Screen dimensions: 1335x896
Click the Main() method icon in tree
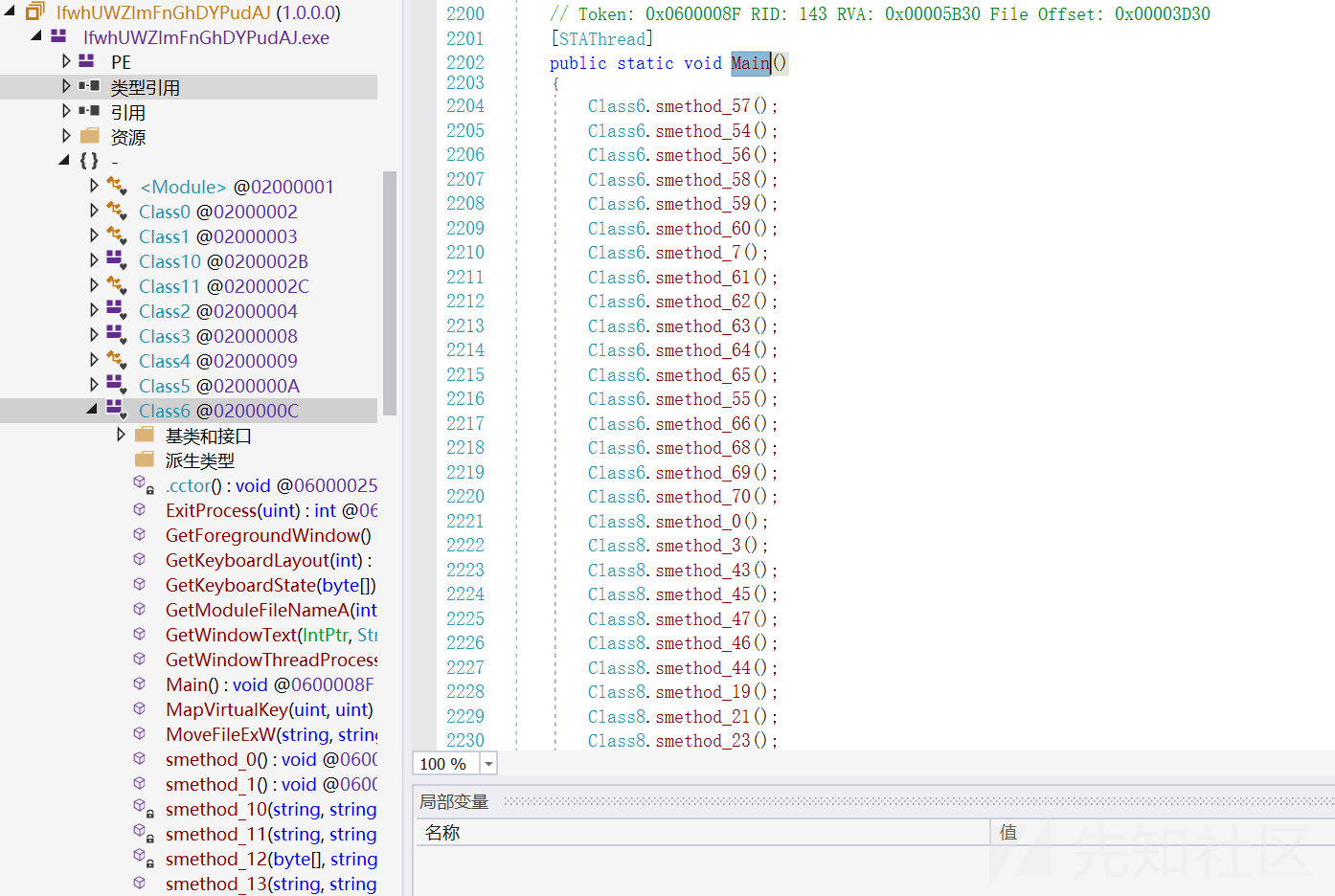[x=140, y=683]
